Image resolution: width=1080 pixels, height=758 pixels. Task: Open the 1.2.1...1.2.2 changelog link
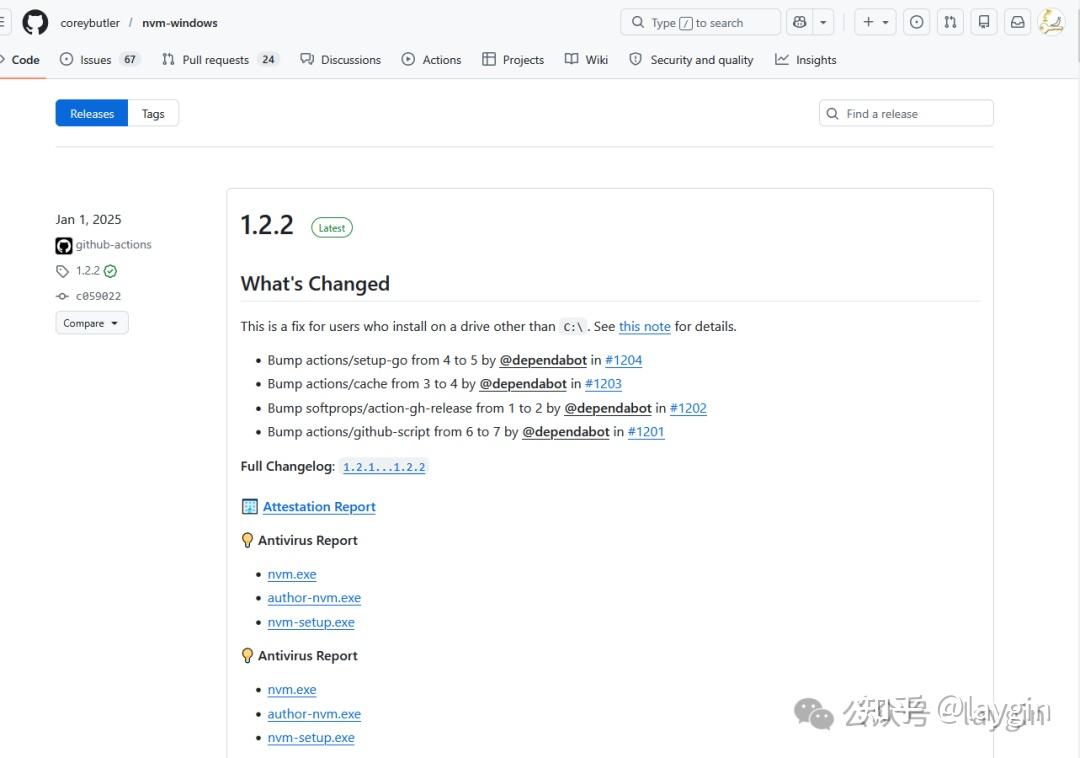(384, 467)
